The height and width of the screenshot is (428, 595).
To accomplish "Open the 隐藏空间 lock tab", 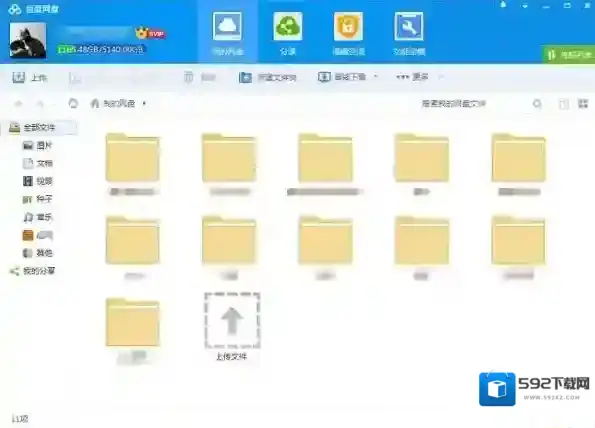I will point(348,33).
